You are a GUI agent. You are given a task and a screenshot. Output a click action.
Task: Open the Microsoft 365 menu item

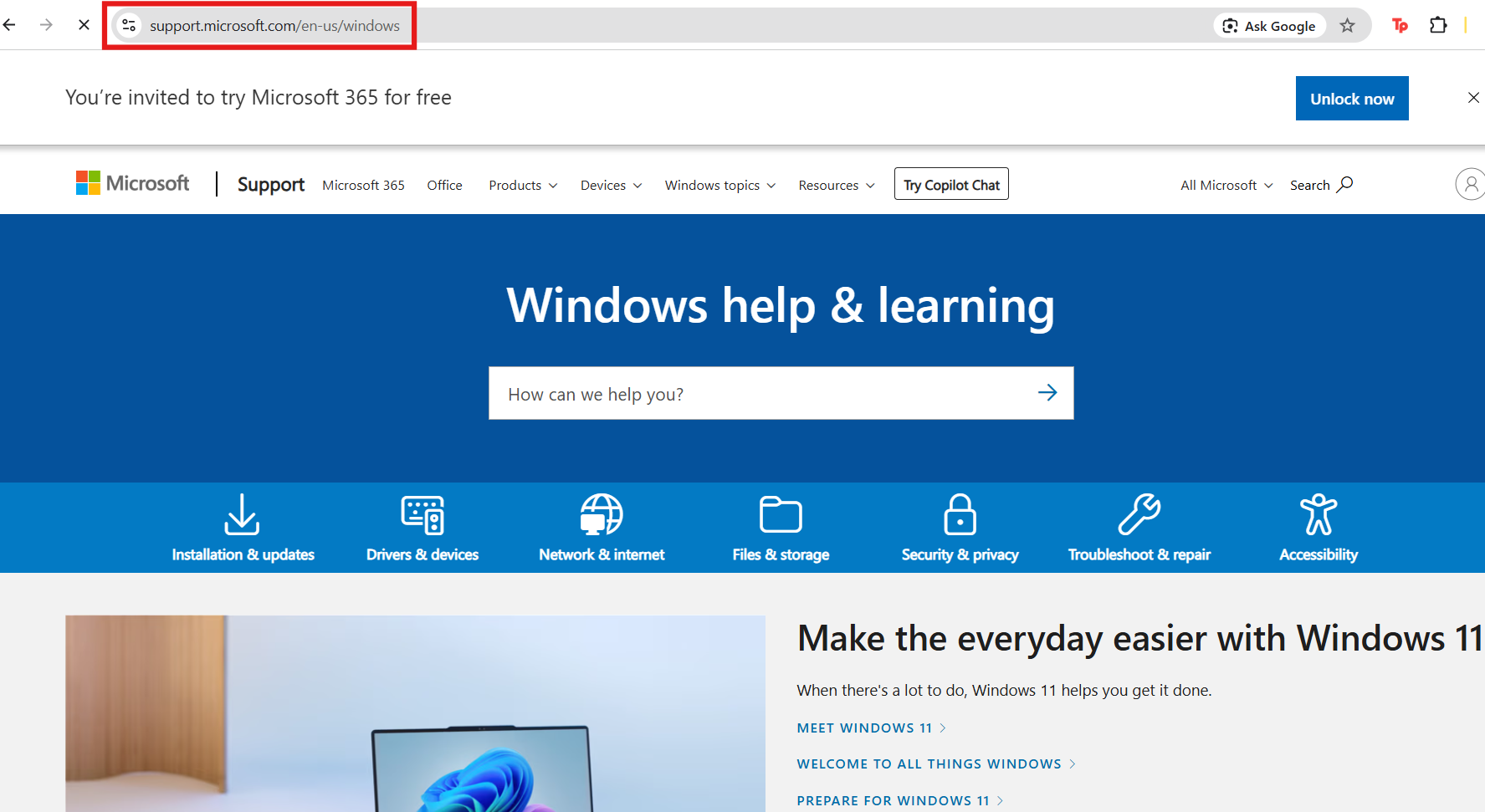tap(363, 185)
